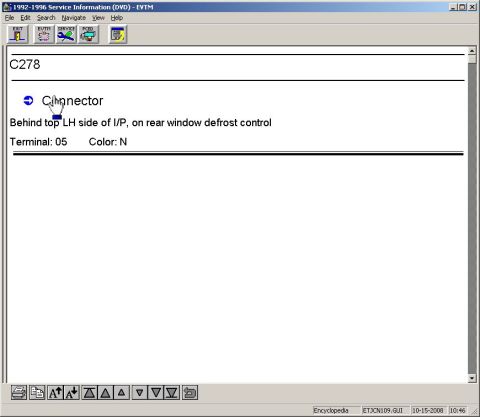Screen dimensions: 480x417
Task: Click the small down triangle line button
Action: [x=140, y=392]
